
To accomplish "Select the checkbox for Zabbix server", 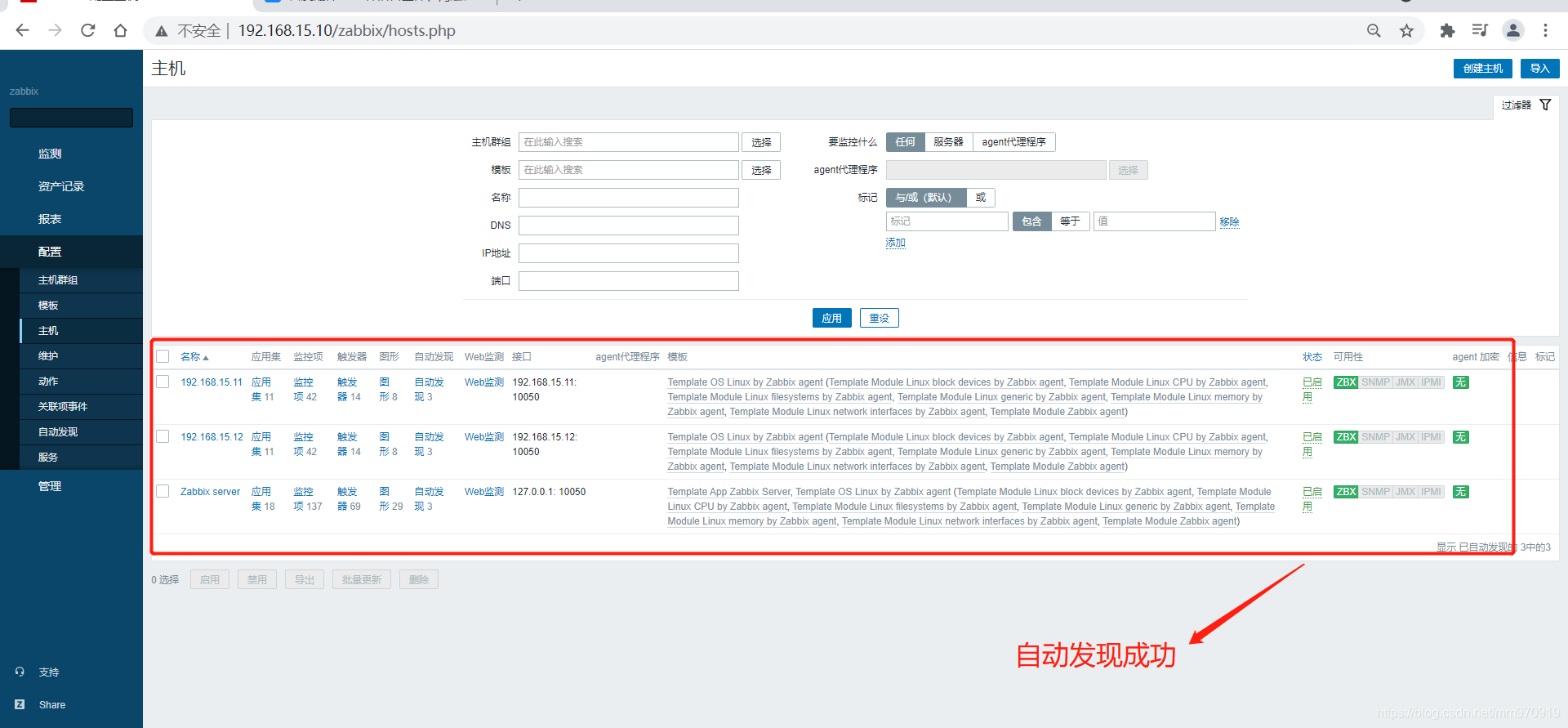I will point(163,491).
